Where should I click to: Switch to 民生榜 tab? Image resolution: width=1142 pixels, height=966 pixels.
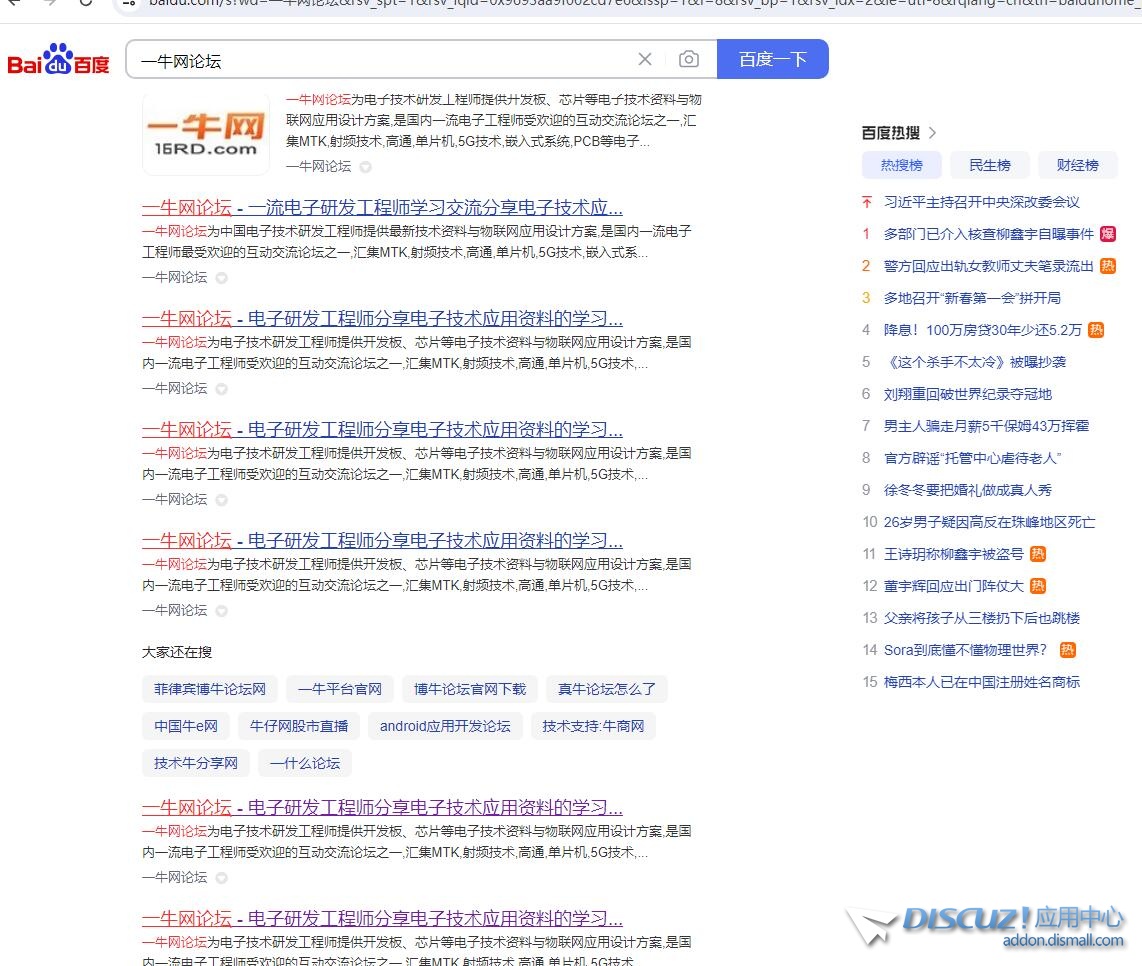pyautogui.click(x=989, y=165)
